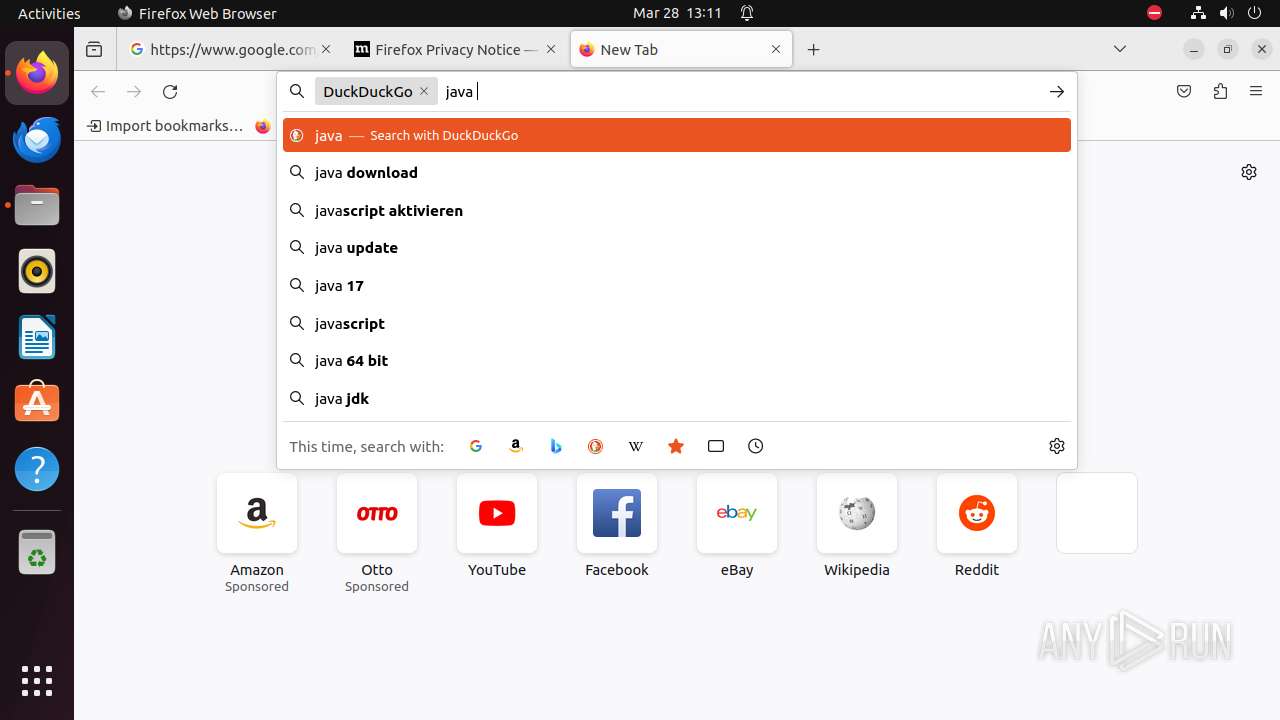Search with Amazon one-off icon
1280x720 pixels.
516,446
